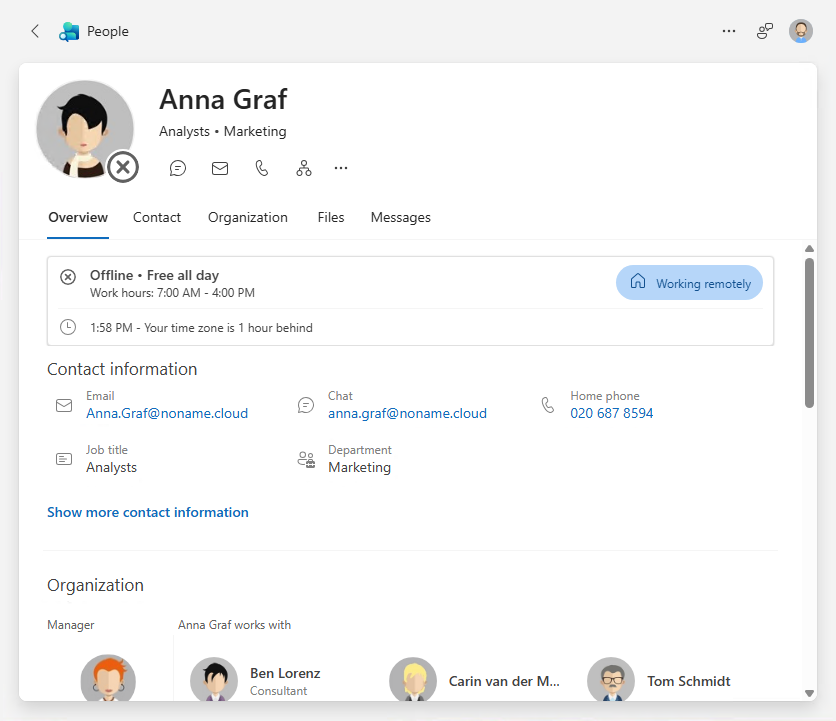Go back using the back arrow
Screen dimensions: 836x721
pos(34,31)
